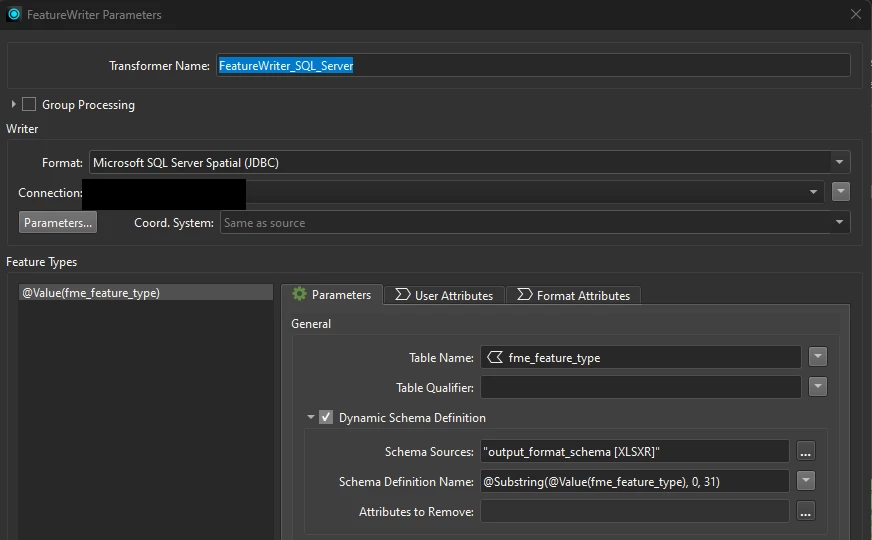Screen dimensions: 872x540
Task: Click the arrow icon on User Attributes tab
Action: point(403,295)
